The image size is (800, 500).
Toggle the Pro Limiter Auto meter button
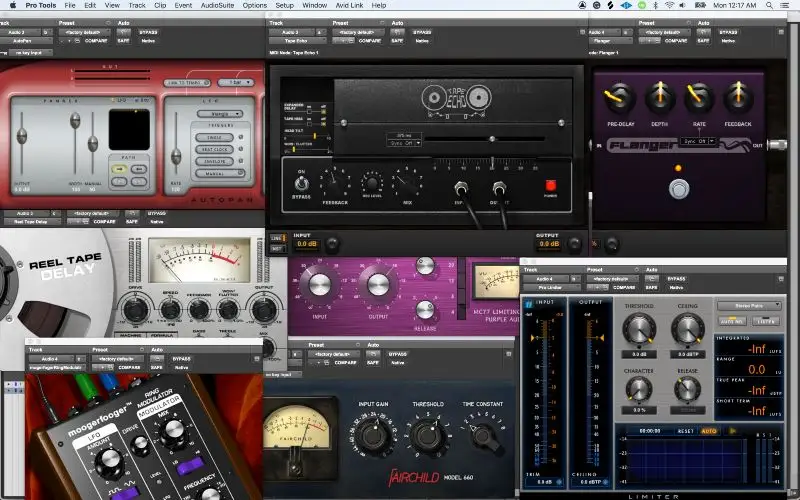tap(709, 431)
